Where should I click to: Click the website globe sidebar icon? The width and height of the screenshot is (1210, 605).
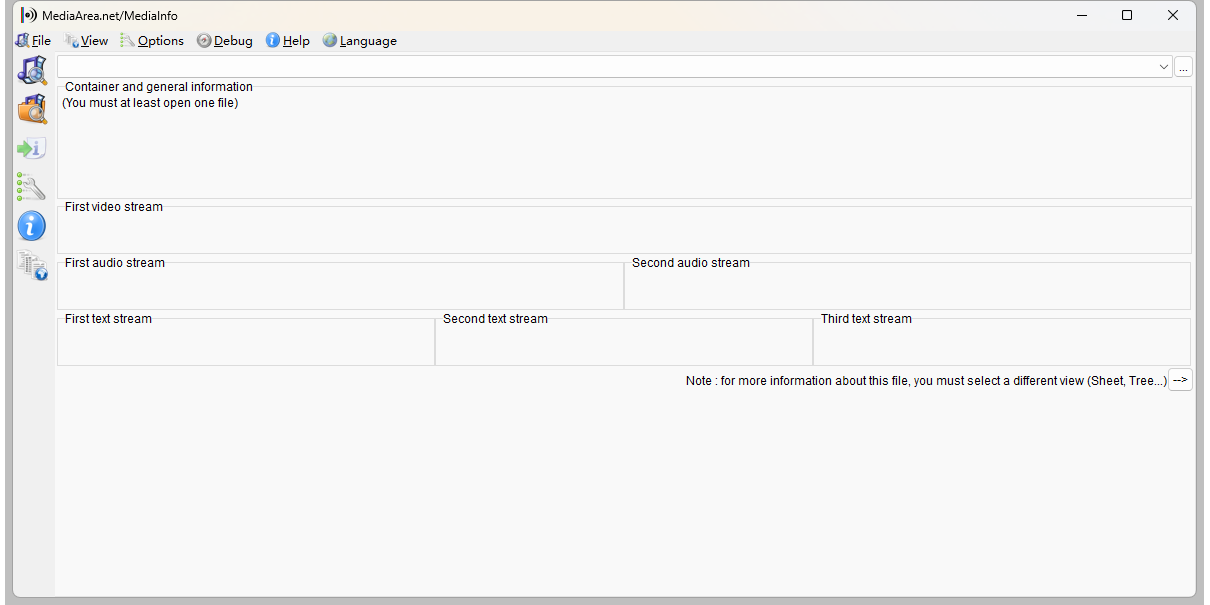pyautogui.click(x=32, y=265)
